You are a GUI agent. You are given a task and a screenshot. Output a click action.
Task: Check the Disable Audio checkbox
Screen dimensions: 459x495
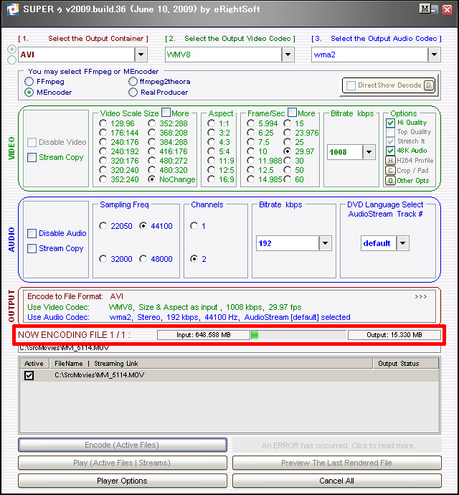point(32,233)
